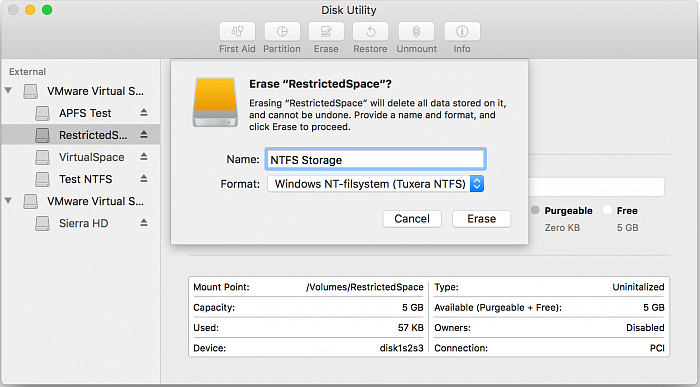Screen dimensions: 700x387
Task: Select the first VMware Virtual S... disk
Action: 96,91
